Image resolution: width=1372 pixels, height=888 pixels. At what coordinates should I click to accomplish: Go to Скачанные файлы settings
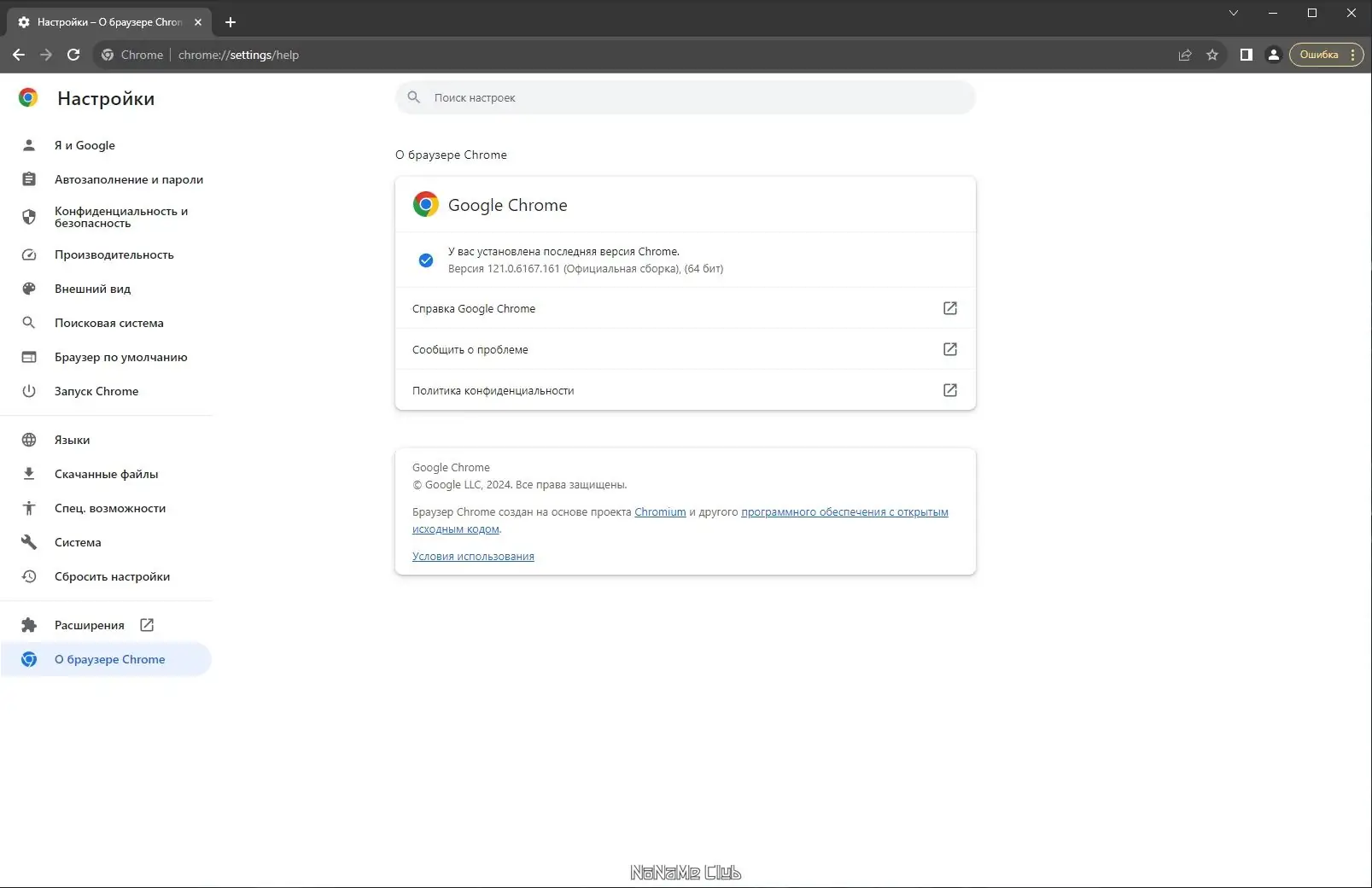(107, 474)
